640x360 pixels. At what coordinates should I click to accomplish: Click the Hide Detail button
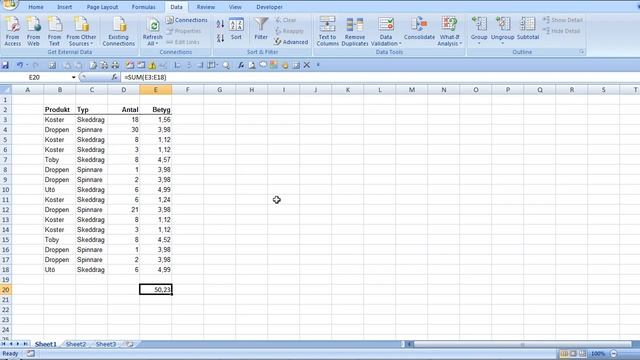click(562, 31)
